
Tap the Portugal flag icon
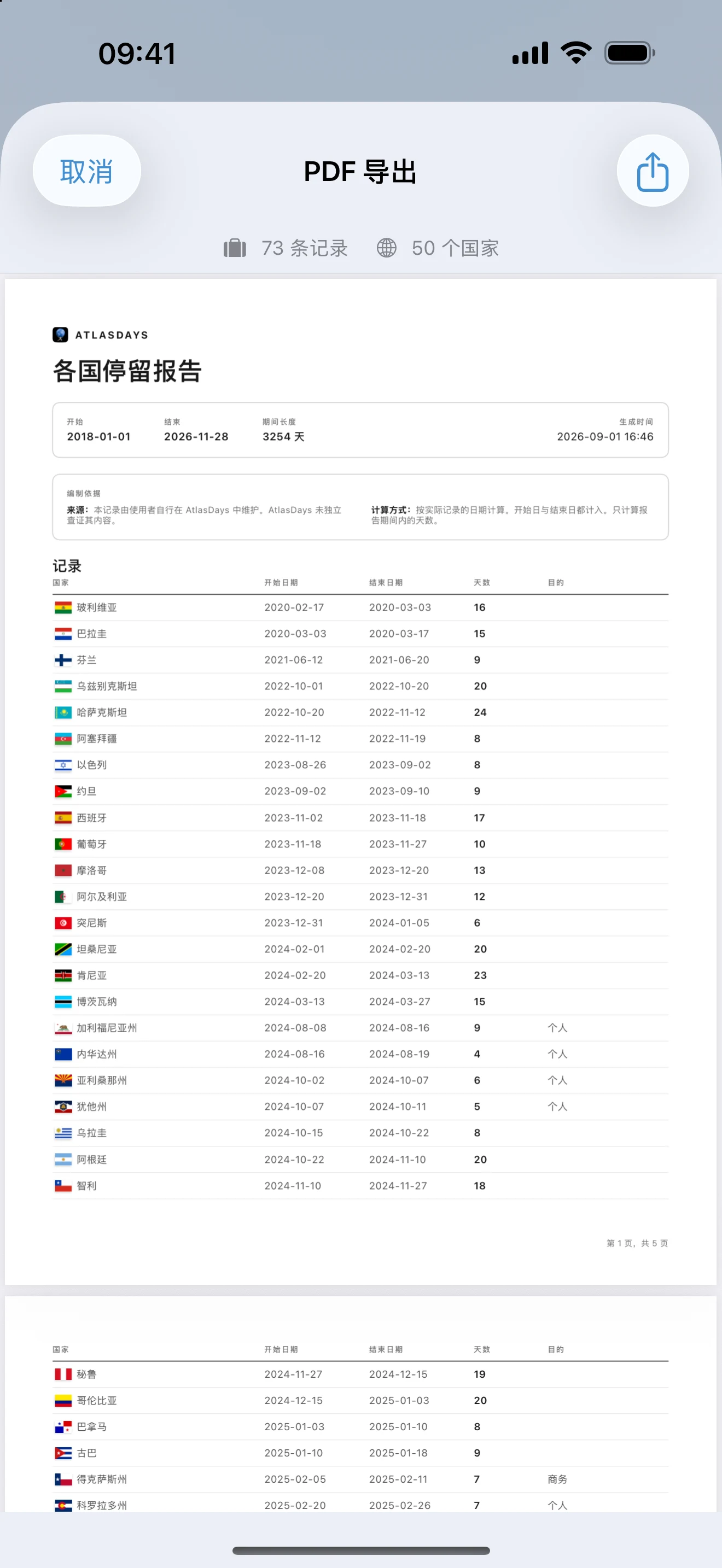coord(63,844)
